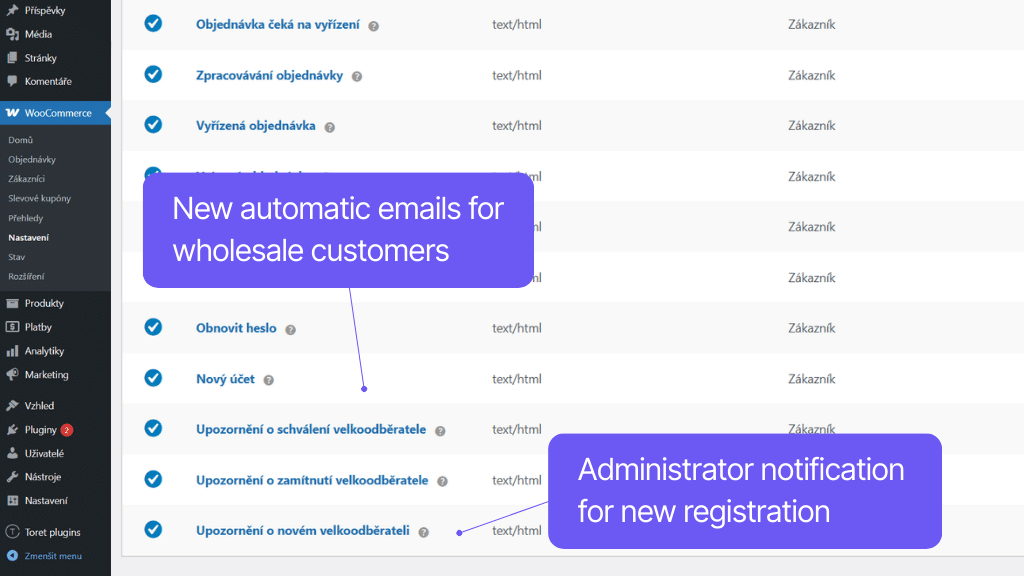Click the Příspěvky pin icon in sidebar

coord(12,10)
